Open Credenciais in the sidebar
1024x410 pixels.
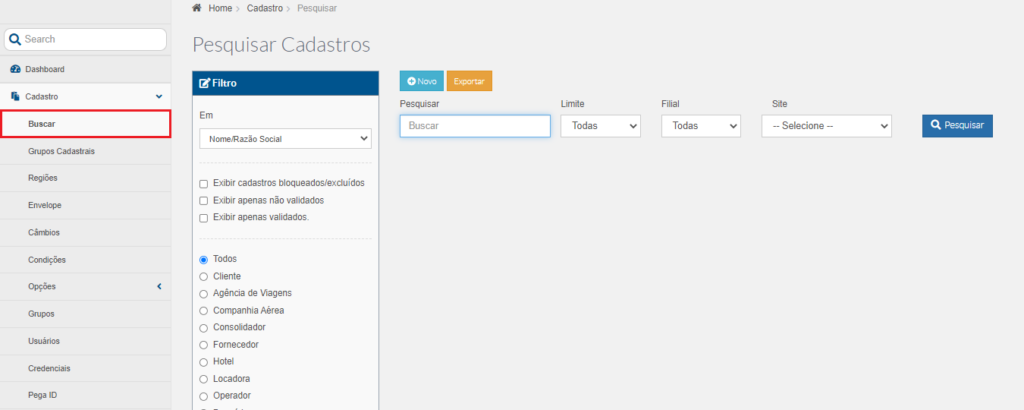coord(86,369)
